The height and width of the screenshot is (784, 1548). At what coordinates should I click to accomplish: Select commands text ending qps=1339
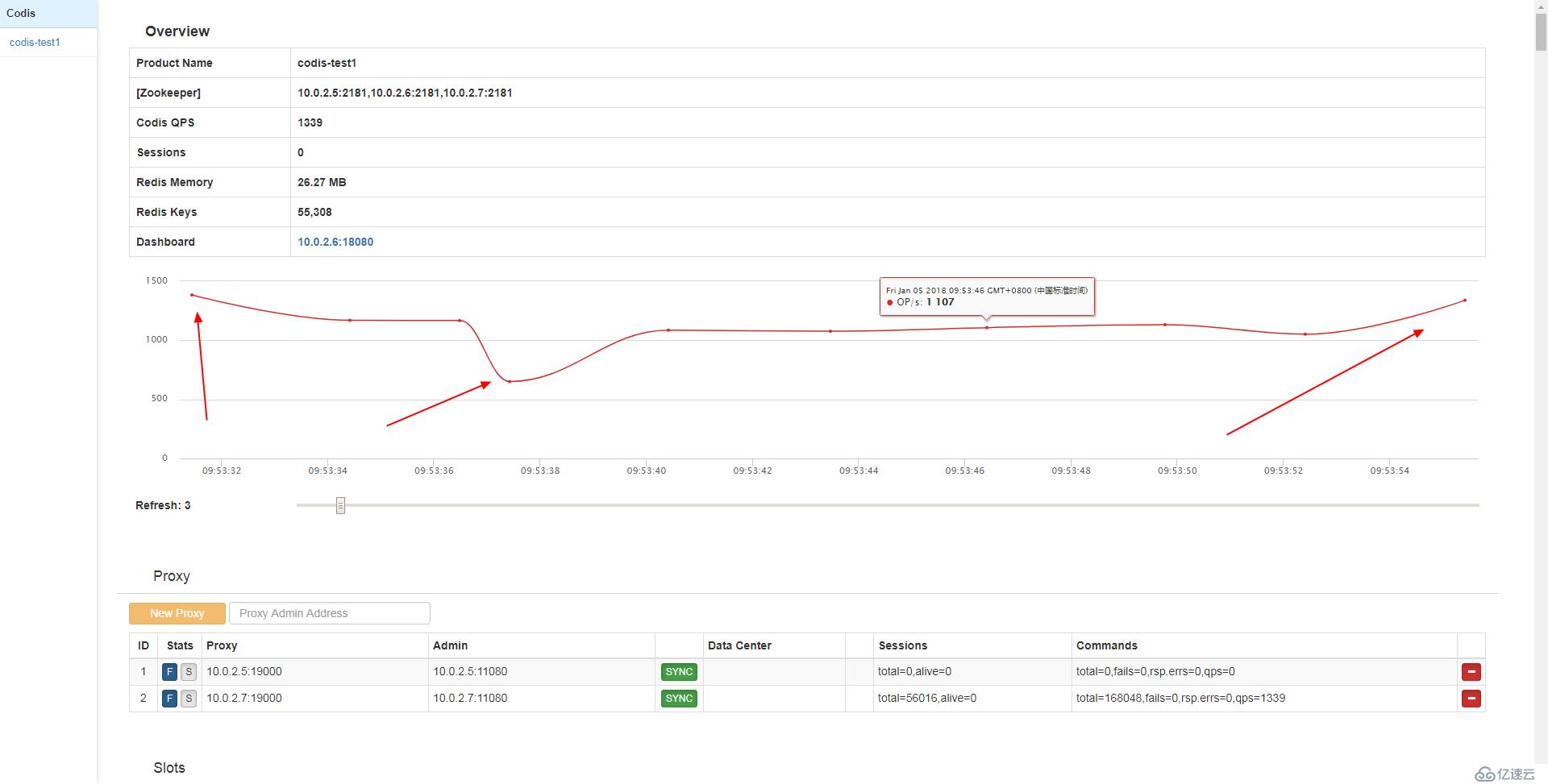point(1180,698)
